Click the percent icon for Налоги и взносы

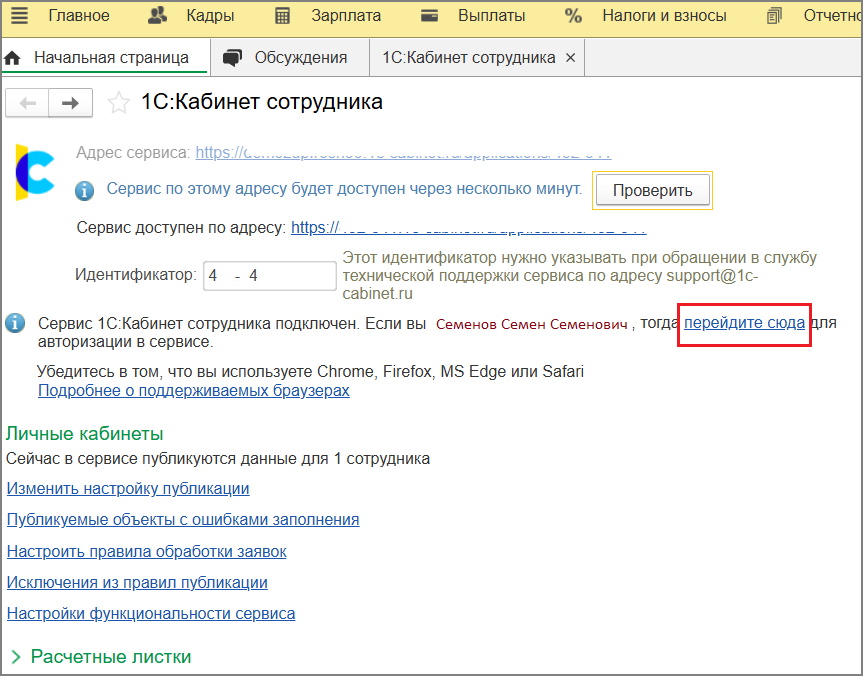click(x=573, y=15)
